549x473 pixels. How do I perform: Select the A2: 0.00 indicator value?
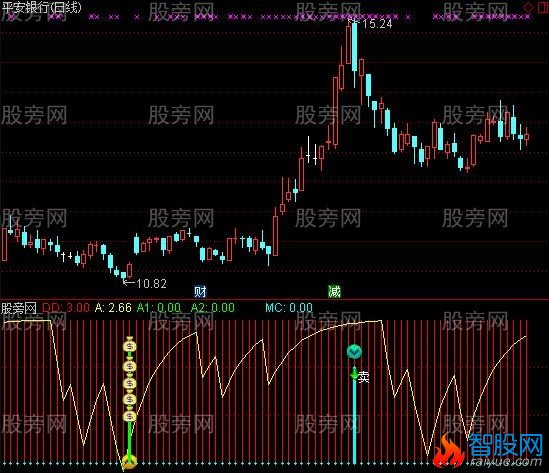coord(213,308)
